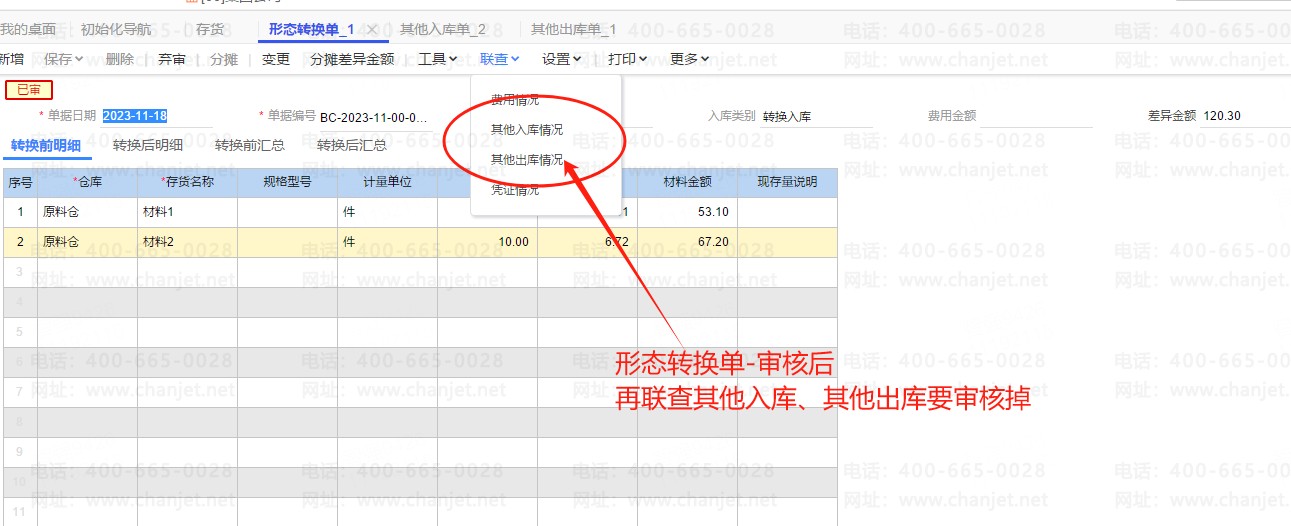The height and width of the screenshot is (526, 1291).
Task: Click the 序号 column header
Action: (x=21, y=183)
